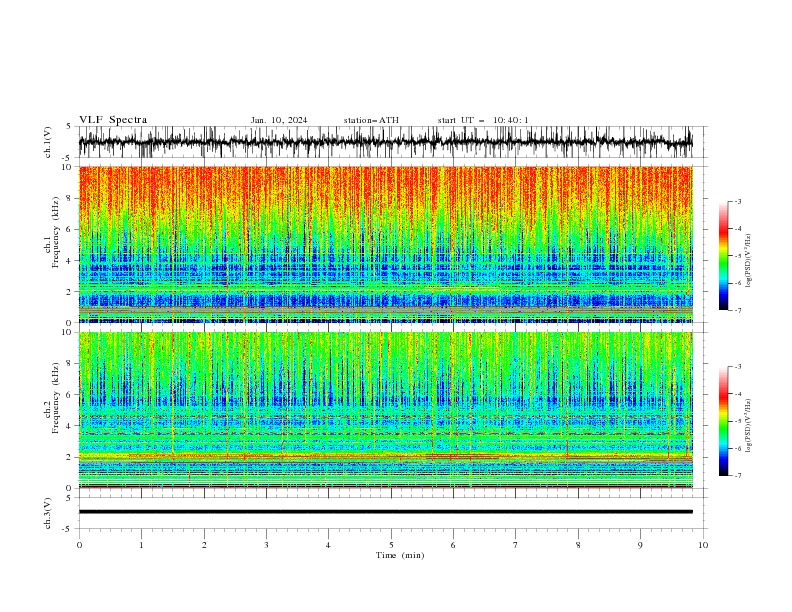
Task: Click the "VLF Spectra" title text
Action: click(x=113, y=120)
